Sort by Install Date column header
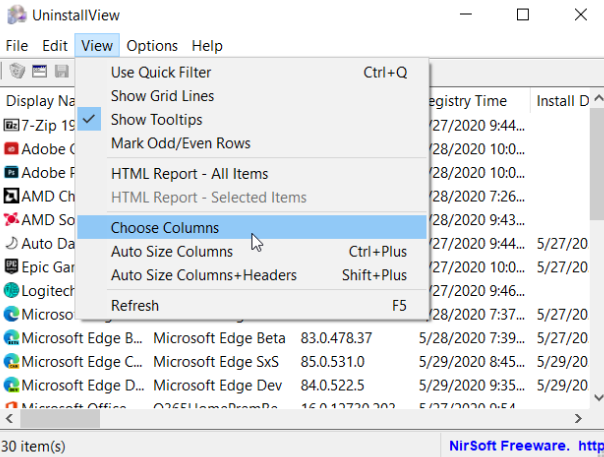604x457 pixels. [x=560, y=101]
